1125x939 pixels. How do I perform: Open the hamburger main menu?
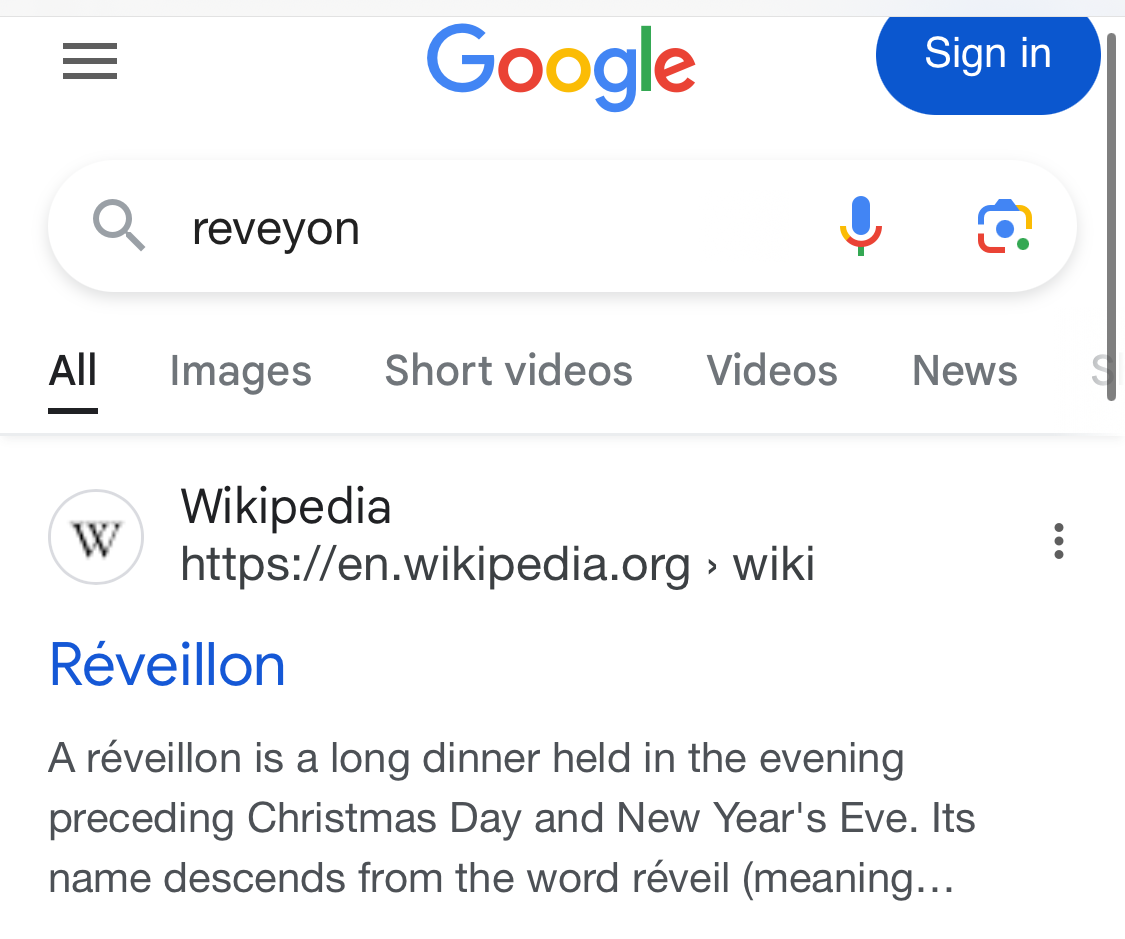[90, 61]
